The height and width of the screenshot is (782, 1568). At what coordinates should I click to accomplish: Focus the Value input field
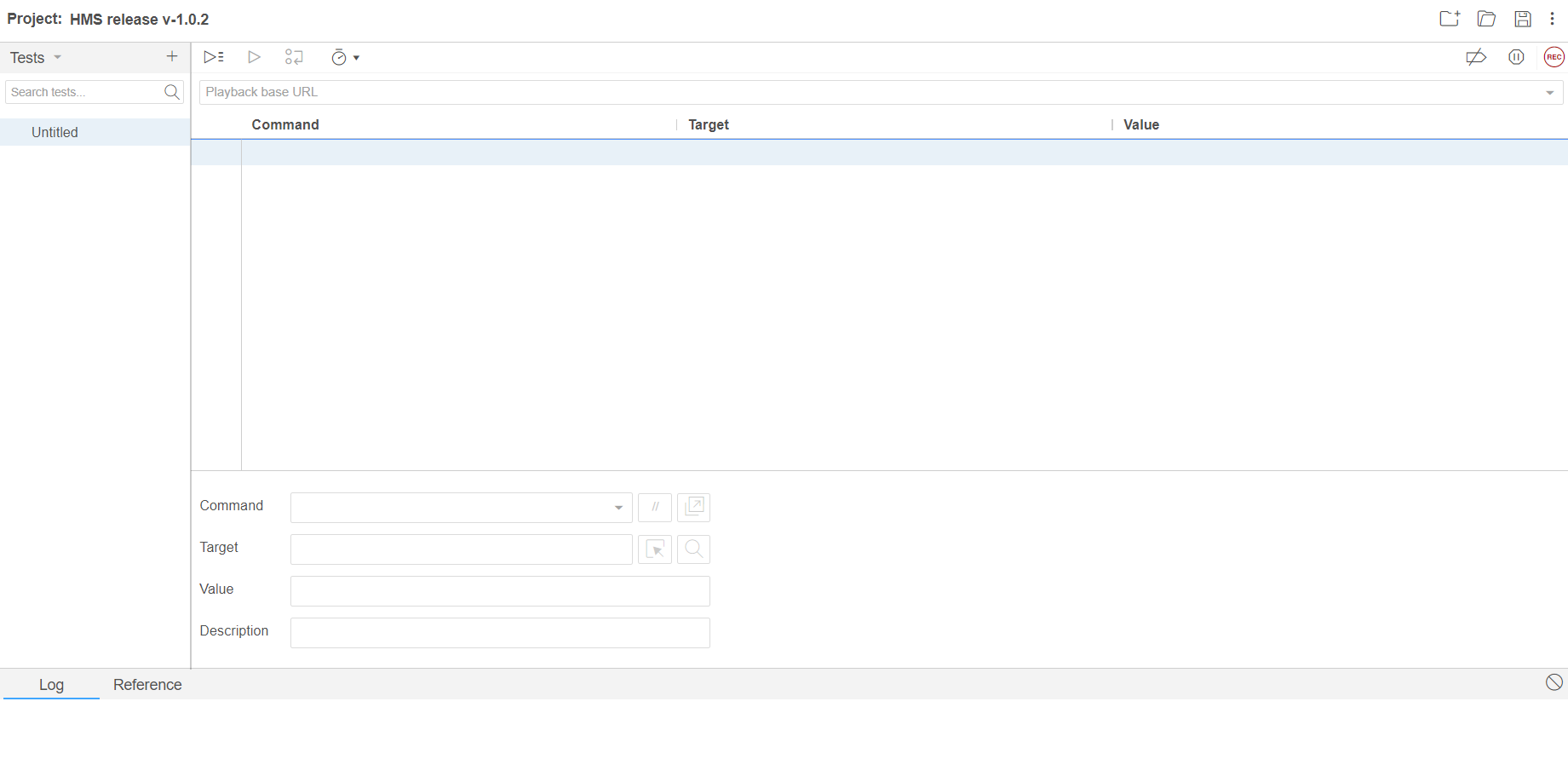[500, 591]
